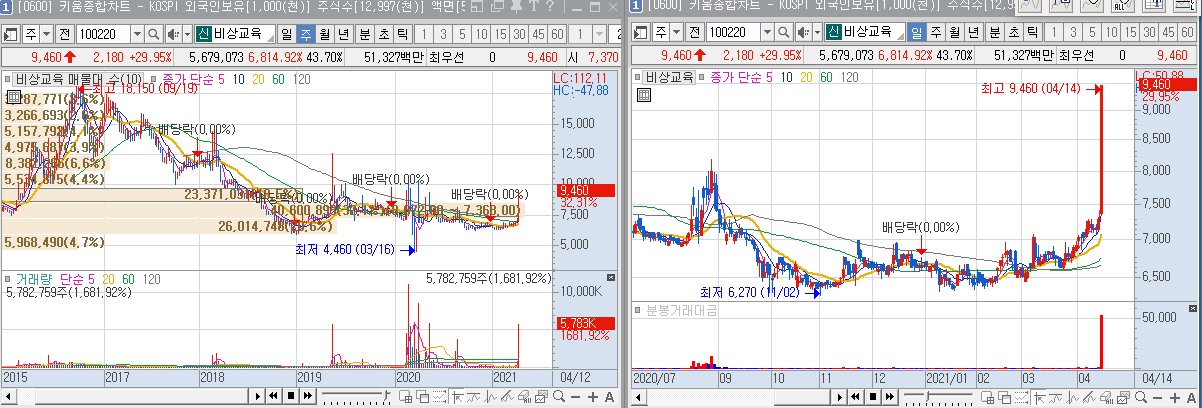Image resolution: width=1202 pixels, height=408 pixels.
Task: Zoom in with plus button in right window
Action: [x=1175, y=397]
